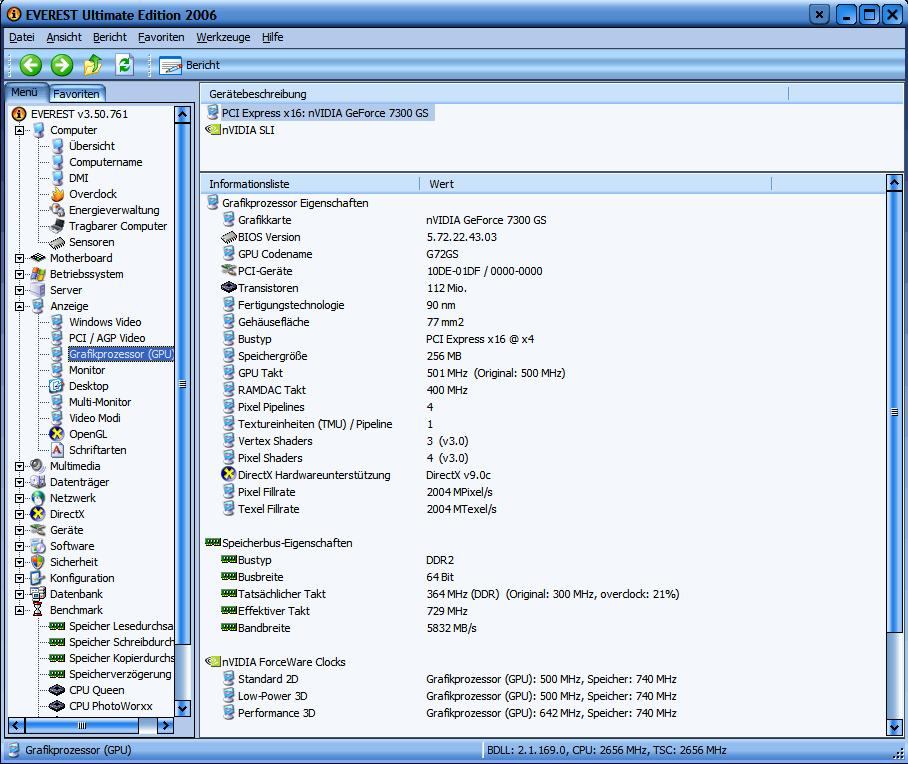Click the Desktop icon in tree
Viewport: 908px width, 764px height.
coord(57,386)
